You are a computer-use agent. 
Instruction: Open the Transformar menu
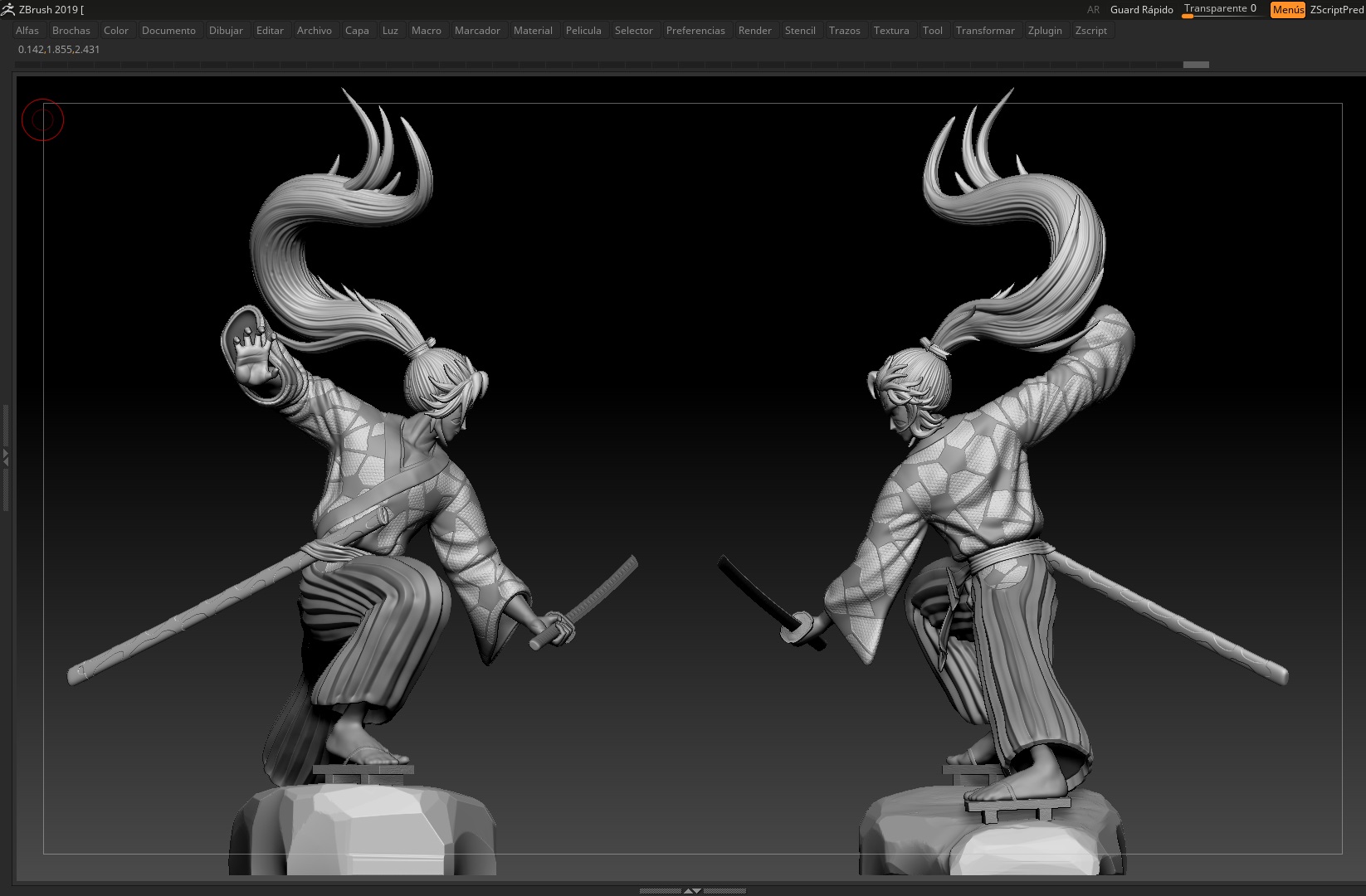(985, 31)
